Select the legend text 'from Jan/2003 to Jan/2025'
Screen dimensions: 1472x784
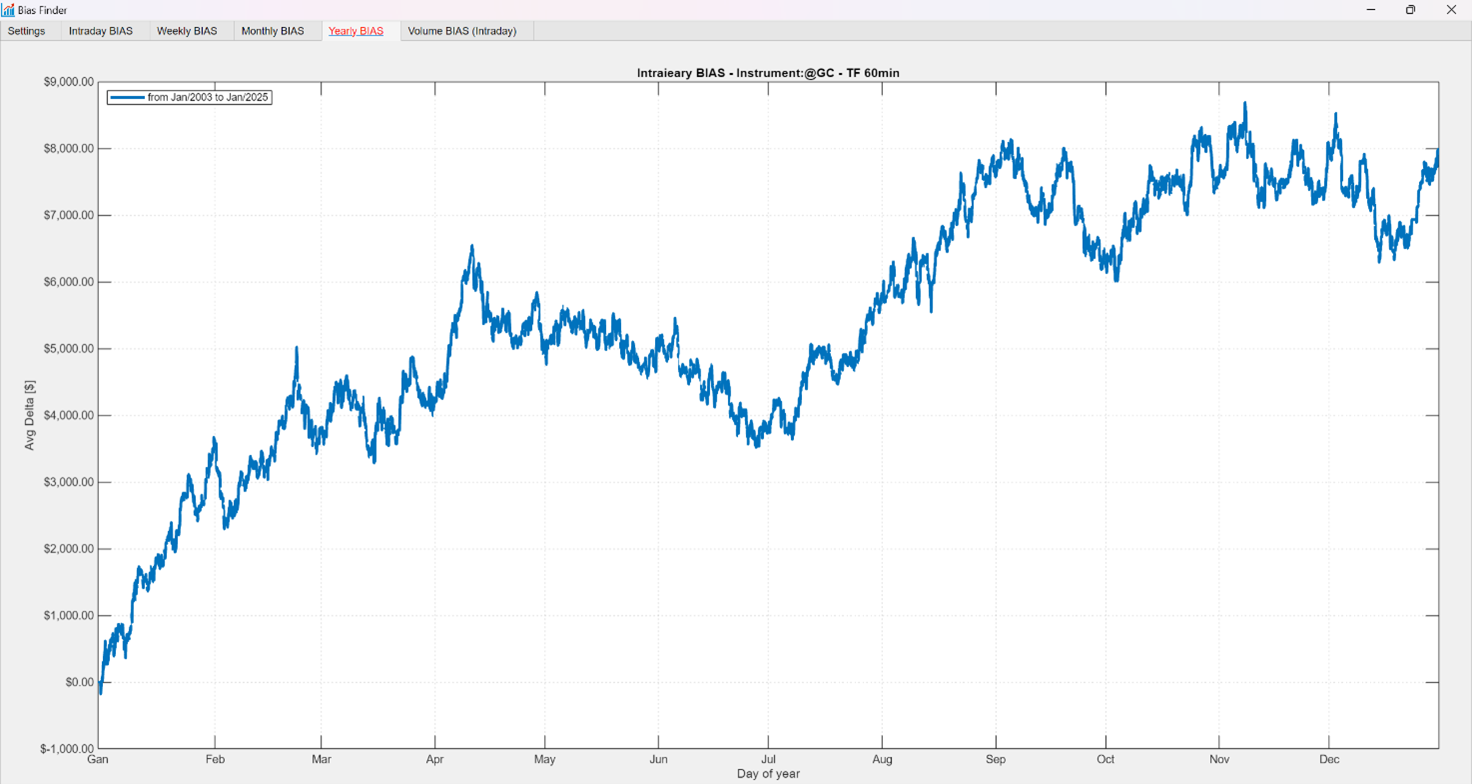click(x=208, y=98)
